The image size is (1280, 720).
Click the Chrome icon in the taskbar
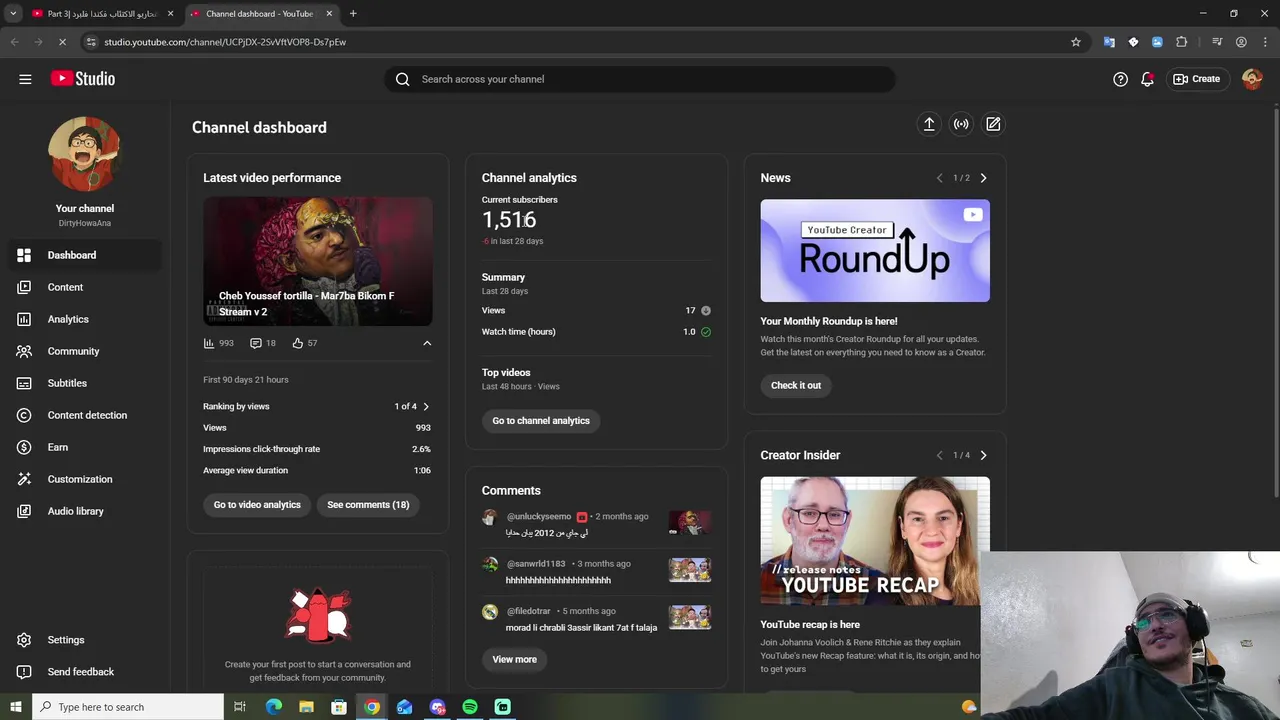pyautogui.click(x=372, y=707)
